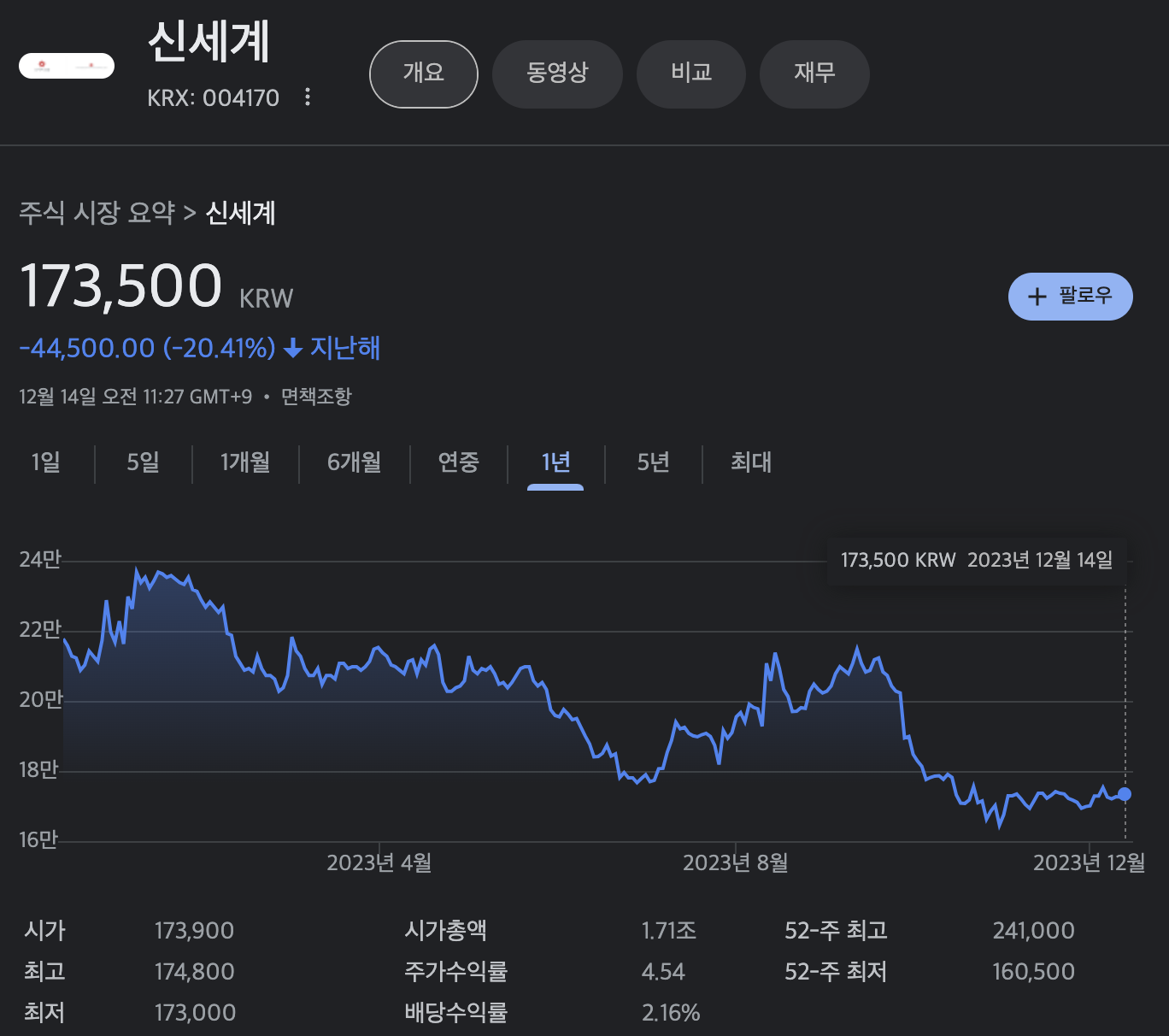
Task: Click the 신세계 company title heading
Action: click(209, 41)
